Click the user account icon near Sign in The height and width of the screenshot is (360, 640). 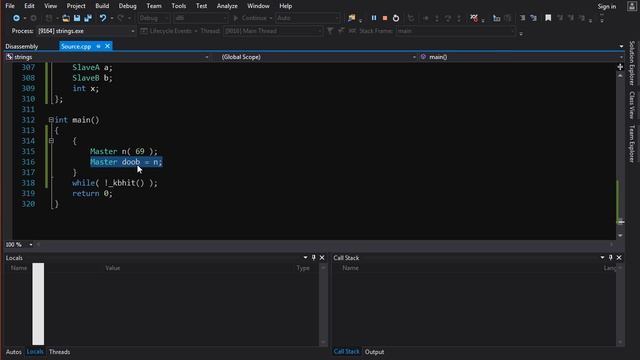(631, 6)
